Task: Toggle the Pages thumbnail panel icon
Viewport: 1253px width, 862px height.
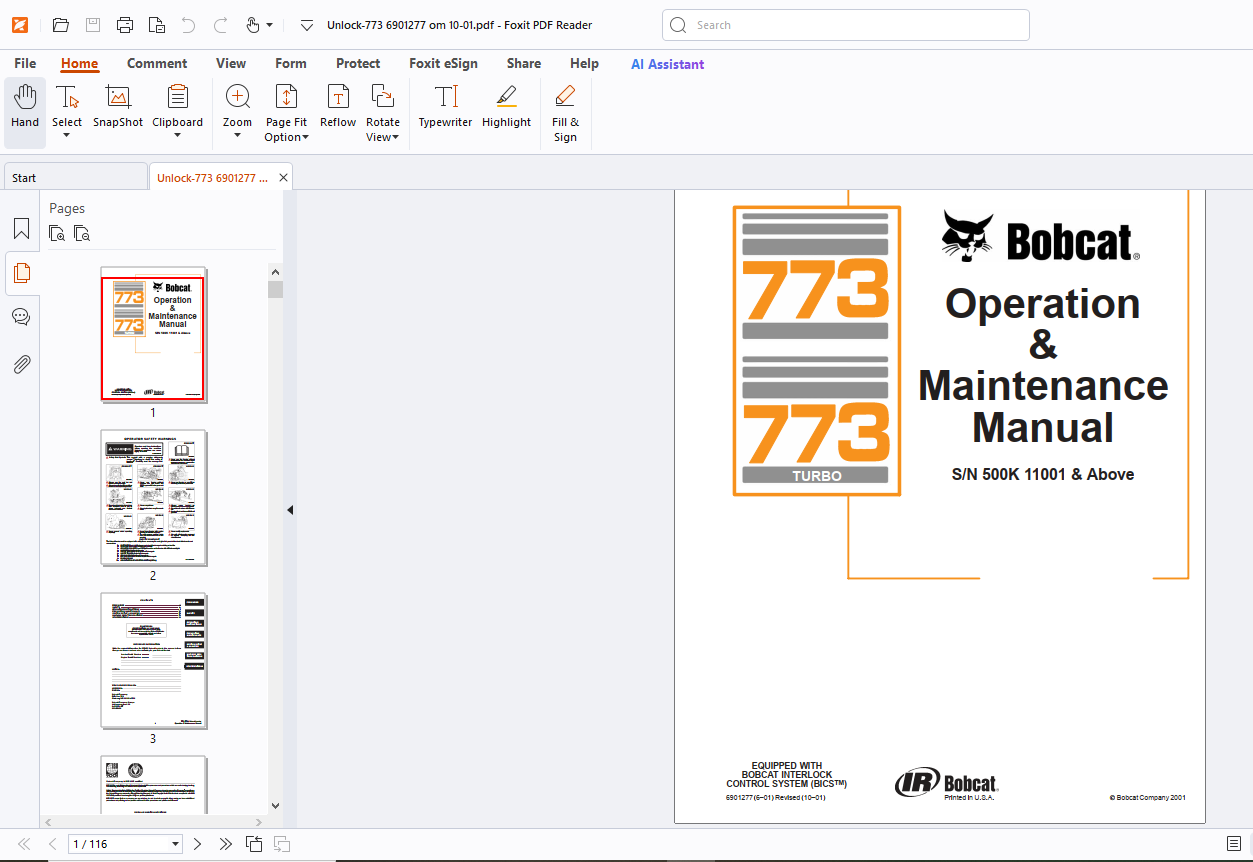Action: (x=21, y=273)
